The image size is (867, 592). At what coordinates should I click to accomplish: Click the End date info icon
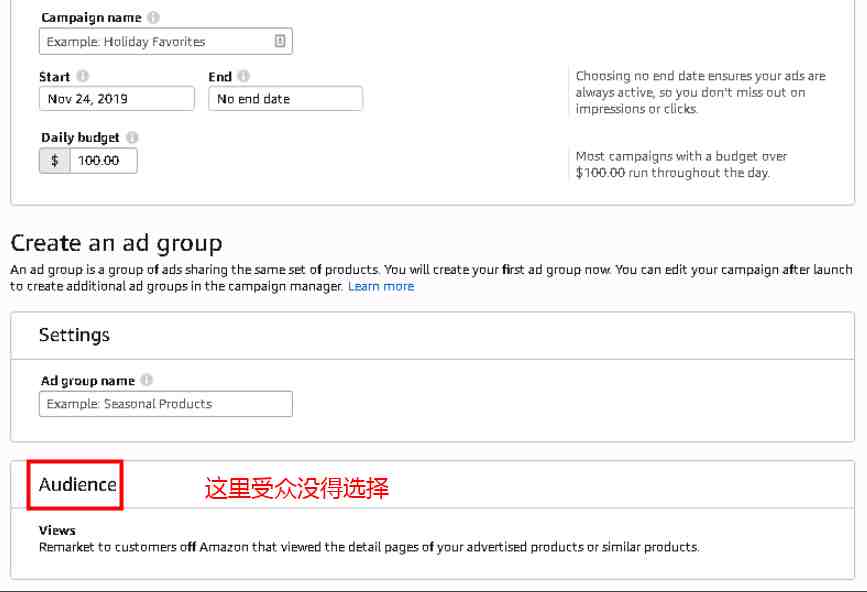tap(243, 76)
